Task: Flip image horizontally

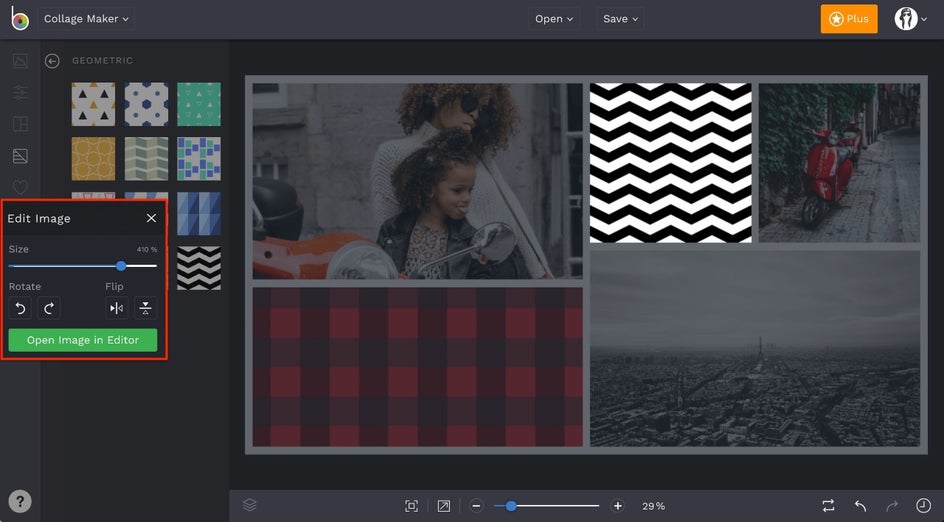Action: pos(117,308)
